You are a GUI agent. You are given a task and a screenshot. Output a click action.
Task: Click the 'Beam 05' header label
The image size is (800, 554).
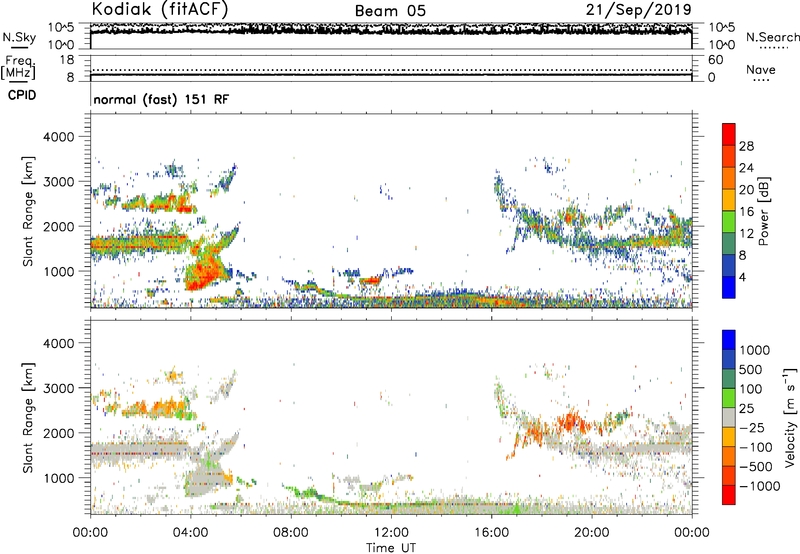point(390,11)
